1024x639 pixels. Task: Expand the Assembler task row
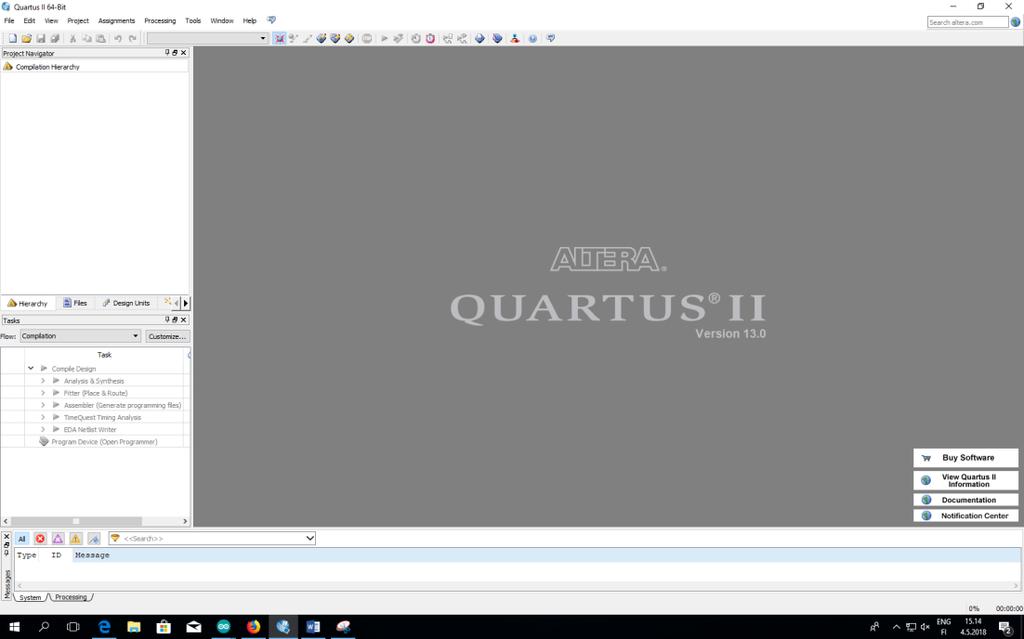click(x=43, y=405)
